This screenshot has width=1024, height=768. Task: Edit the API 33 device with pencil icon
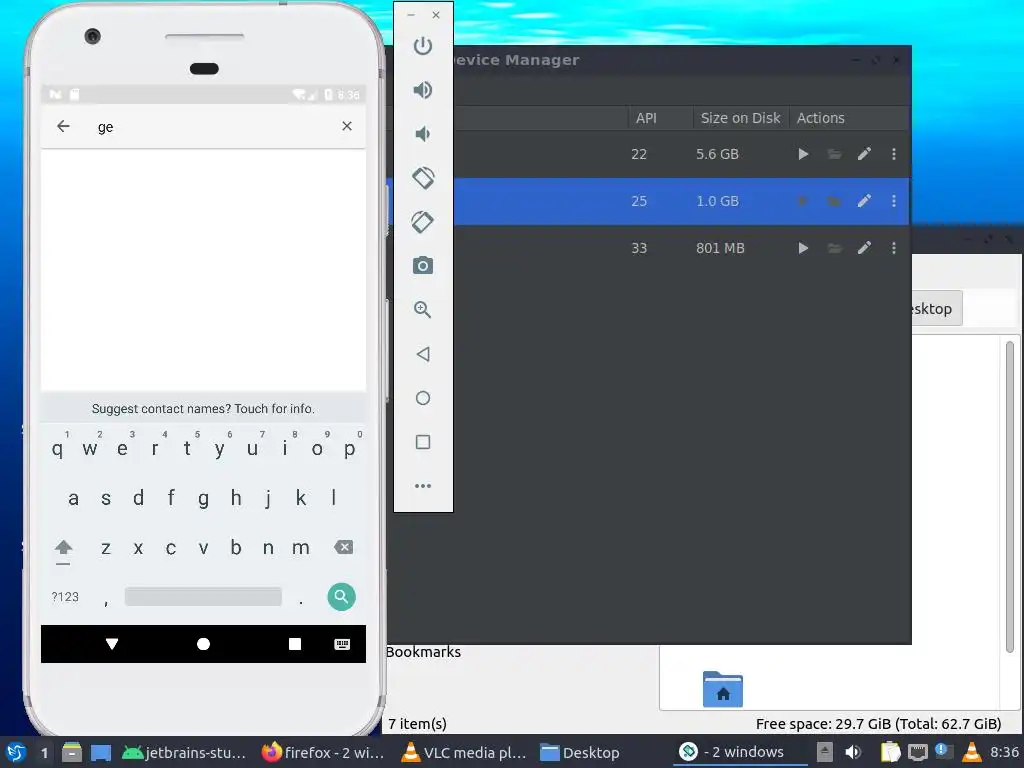coord(864,248)
